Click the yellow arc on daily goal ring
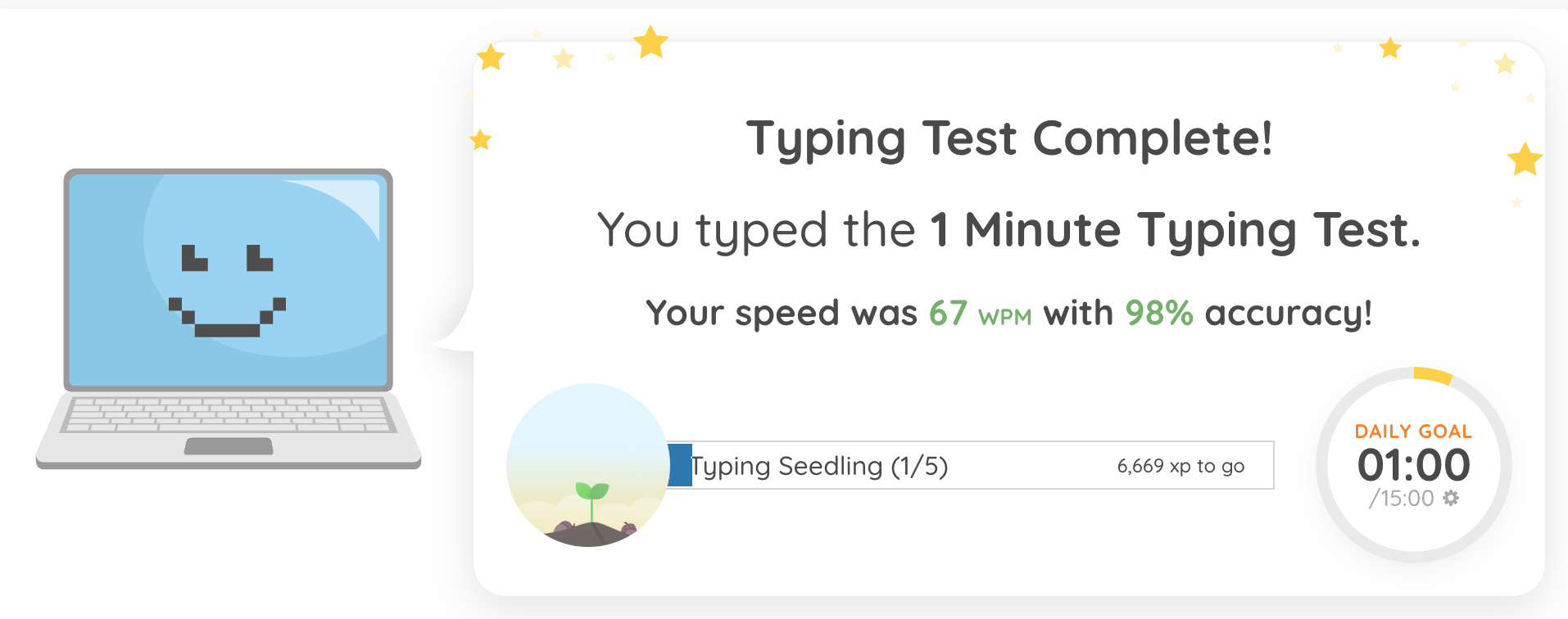This screenshot has height=619, width=1568. point(1432,375)
